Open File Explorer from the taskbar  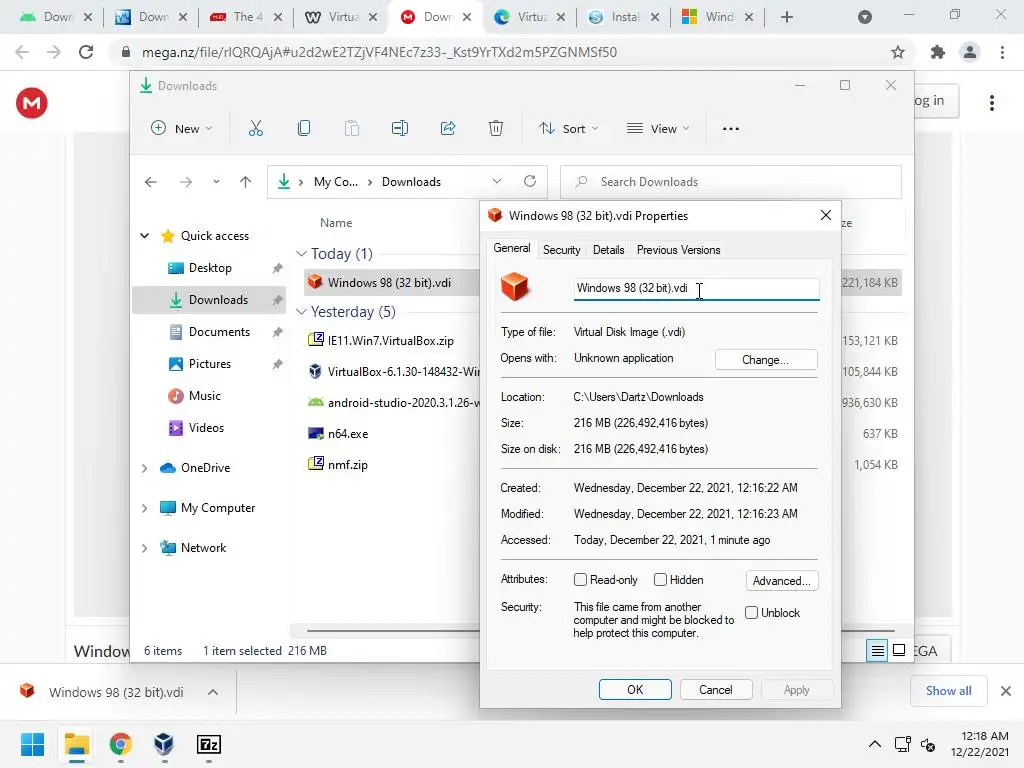tap(76, 744)
